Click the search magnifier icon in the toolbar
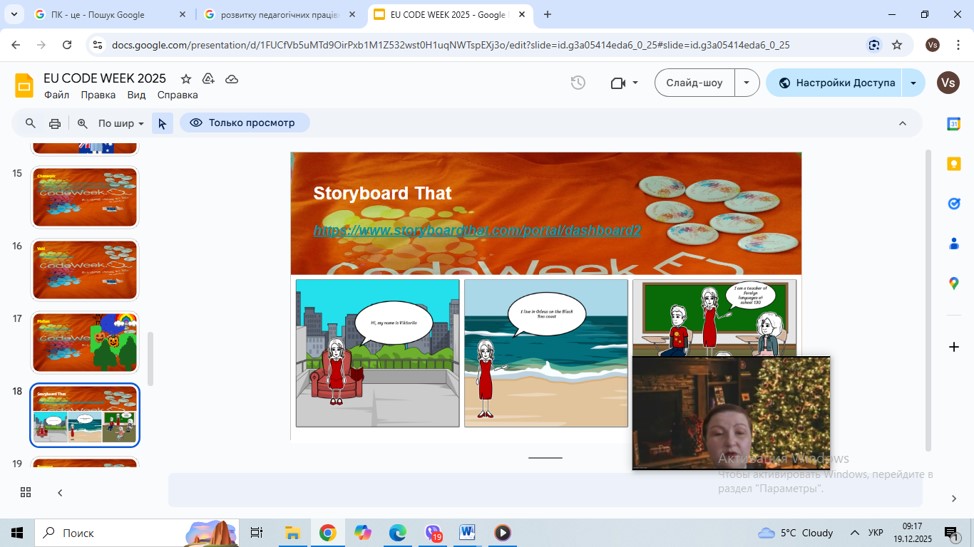 pyautogui.click(x=30, y=123)
